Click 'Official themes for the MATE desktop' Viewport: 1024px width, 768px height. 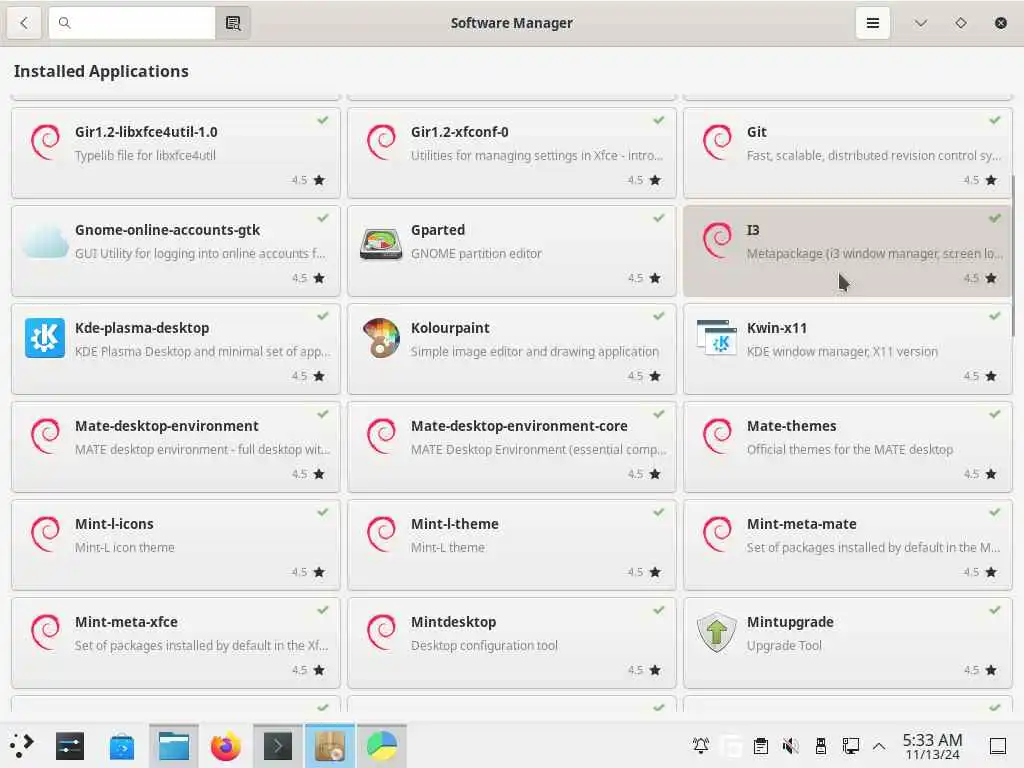tap(850, 449)
